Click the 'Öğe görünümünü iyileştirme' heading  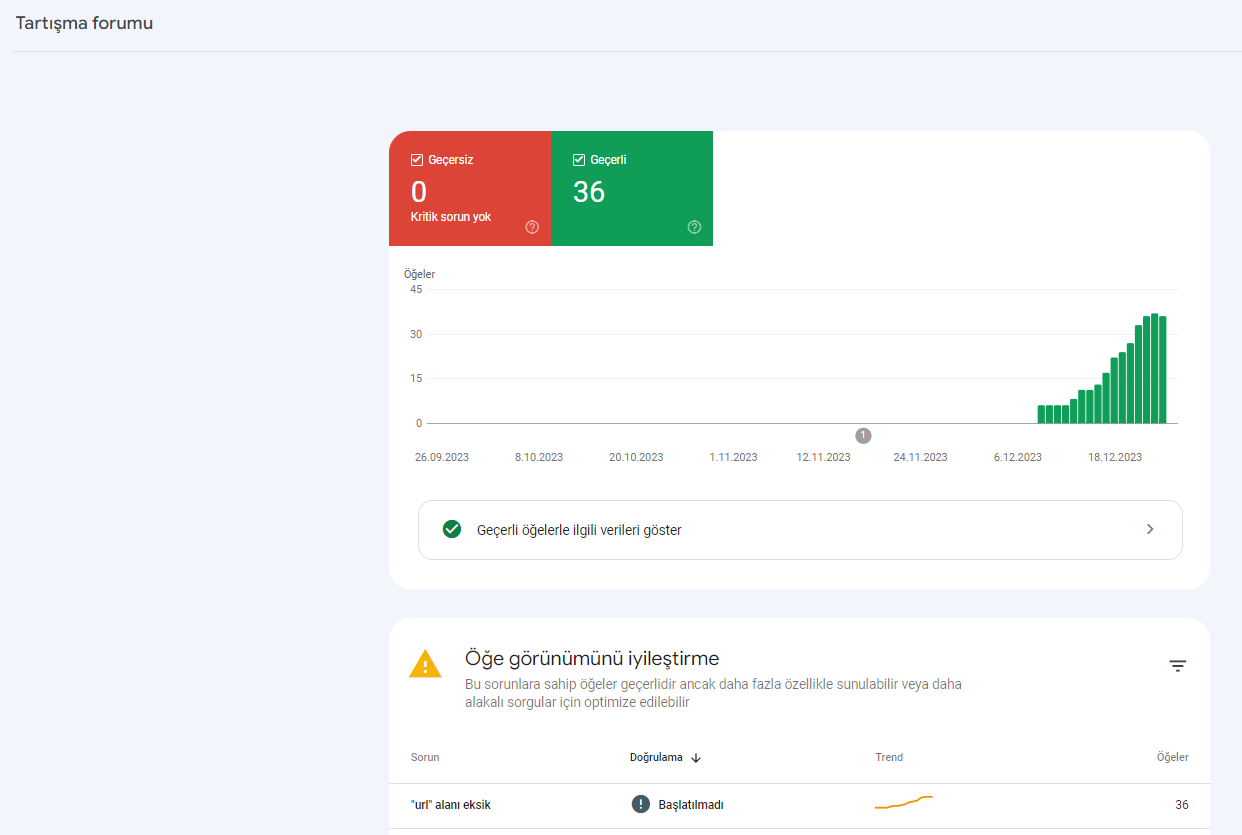(592, 658)
